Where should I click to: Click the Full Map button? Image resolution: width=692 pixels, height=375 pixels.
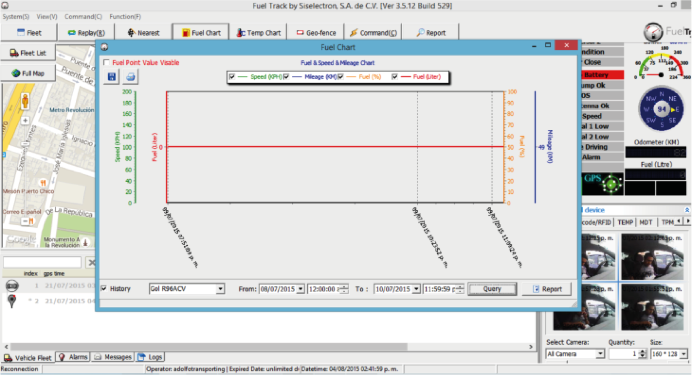pos(28,73)
